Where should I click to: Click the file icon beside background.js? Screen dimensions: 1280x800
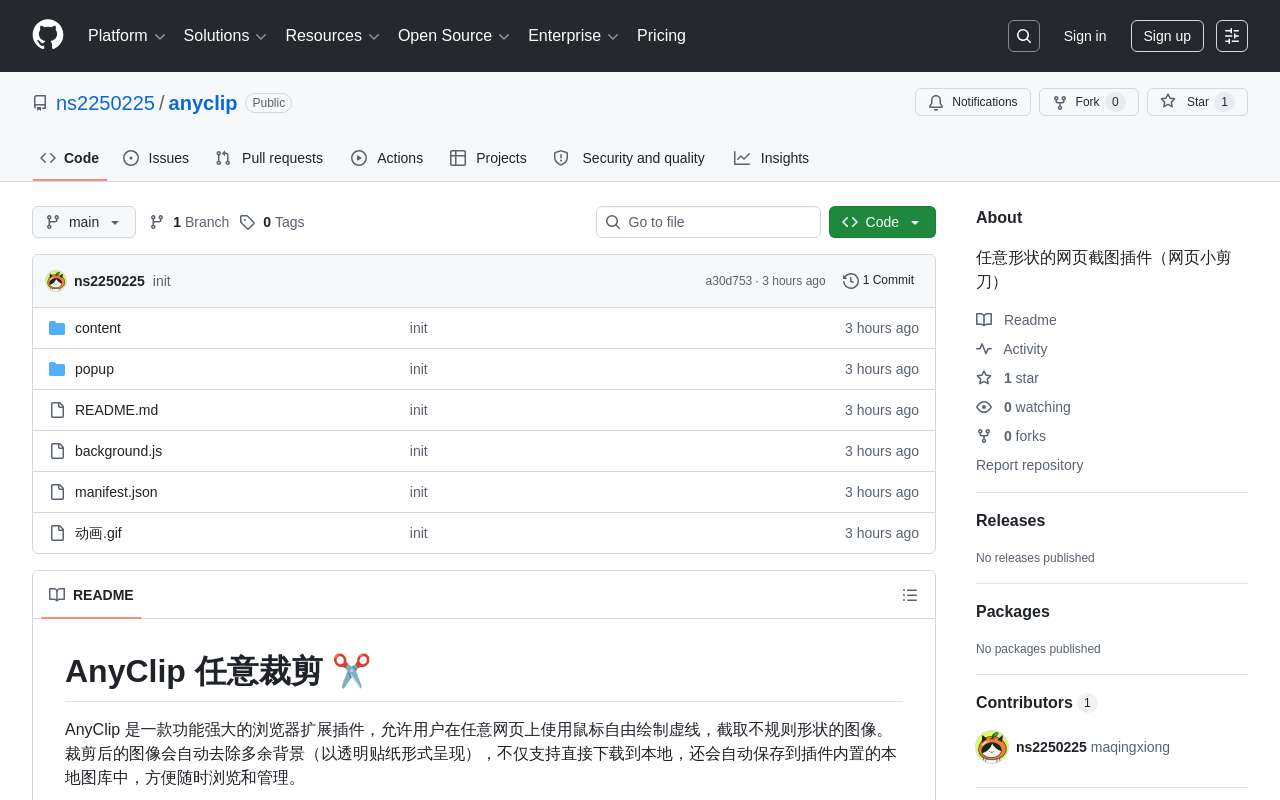tap(57, 451)
